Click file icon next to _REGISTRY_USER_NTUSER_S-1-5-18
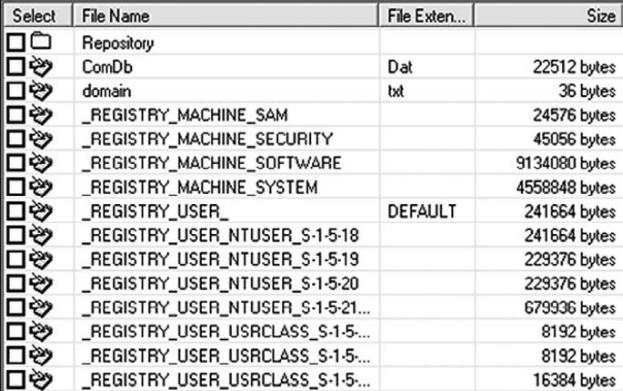This screenshot has height=391, width=623. (x=41, y=235)
